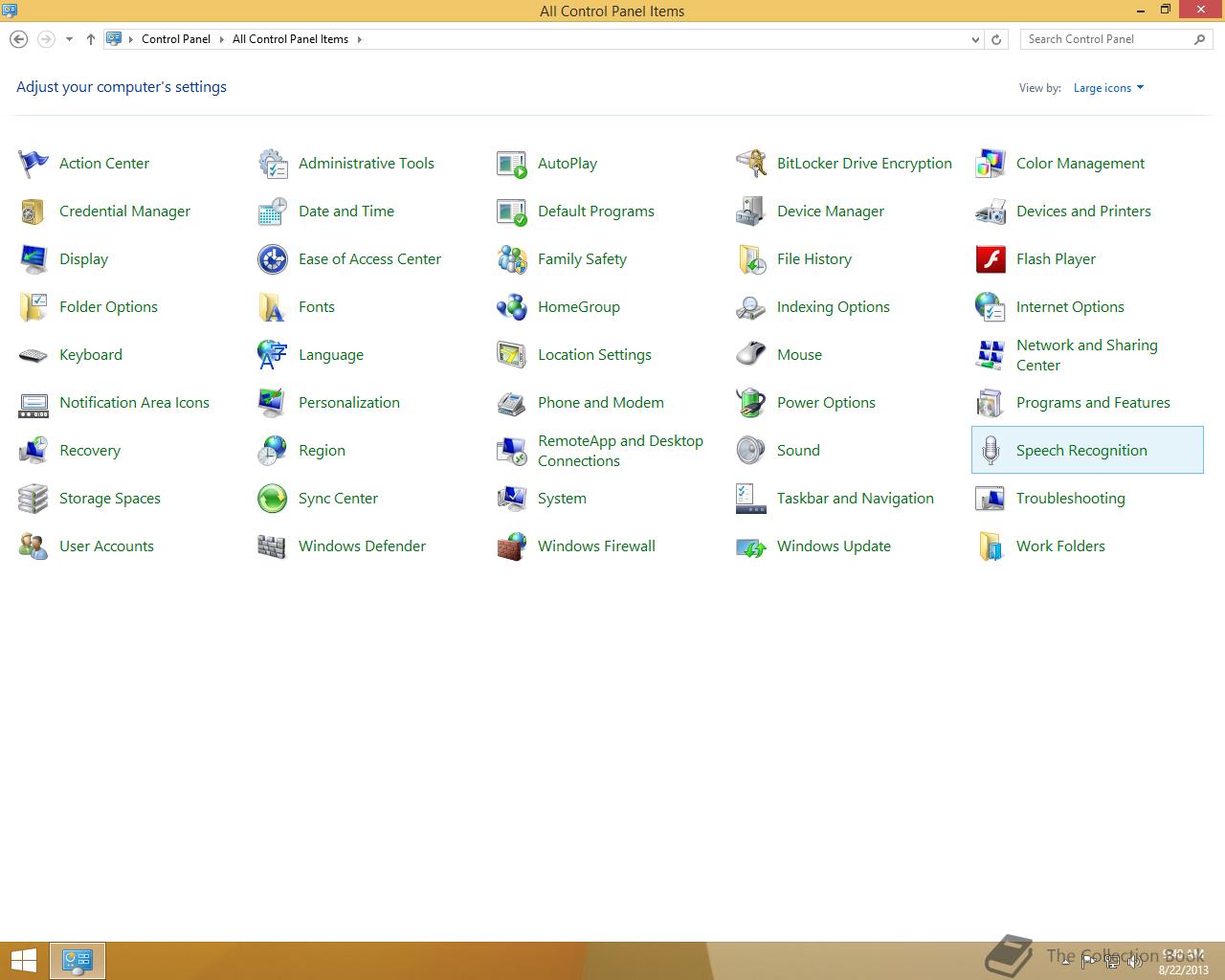This screenshot has width=1225, height=980.
Task: Open the Location Settings link
Action: pos(594,355)
